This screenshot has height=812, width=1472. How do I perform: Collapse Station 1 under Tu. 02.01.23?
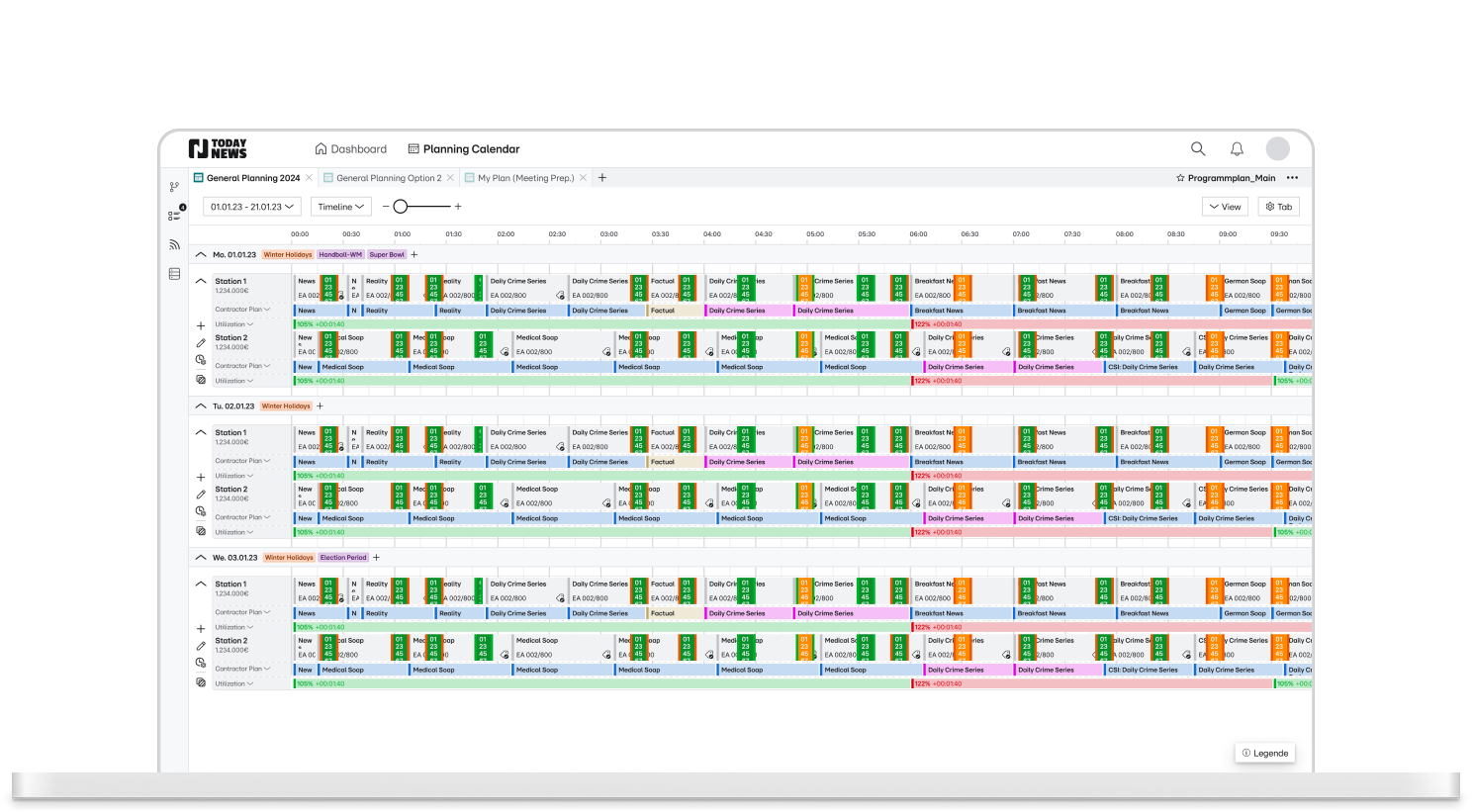pos(201,432)
